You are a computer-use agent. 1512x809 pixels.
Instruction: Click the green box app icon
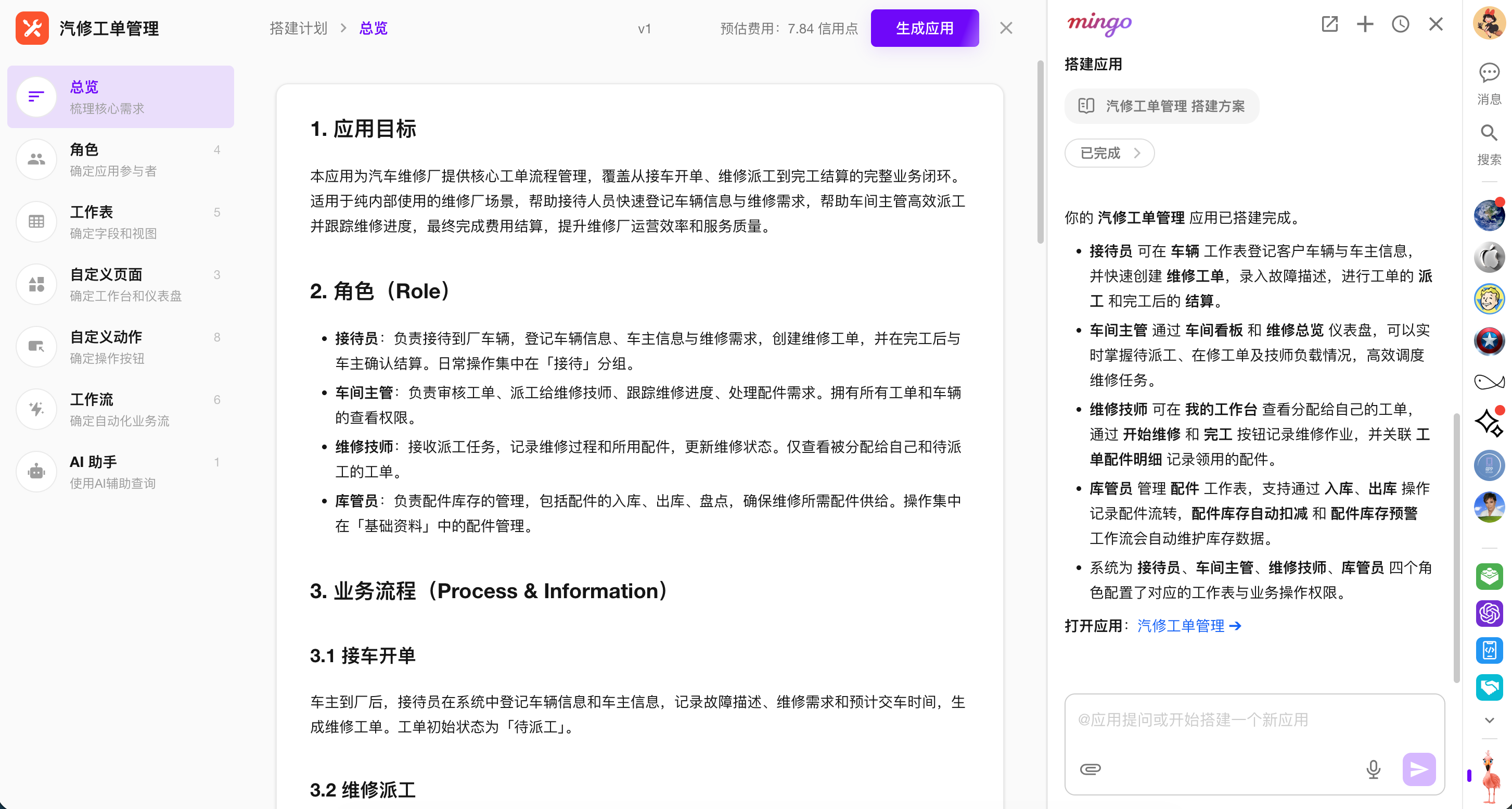click(1489, 576)
